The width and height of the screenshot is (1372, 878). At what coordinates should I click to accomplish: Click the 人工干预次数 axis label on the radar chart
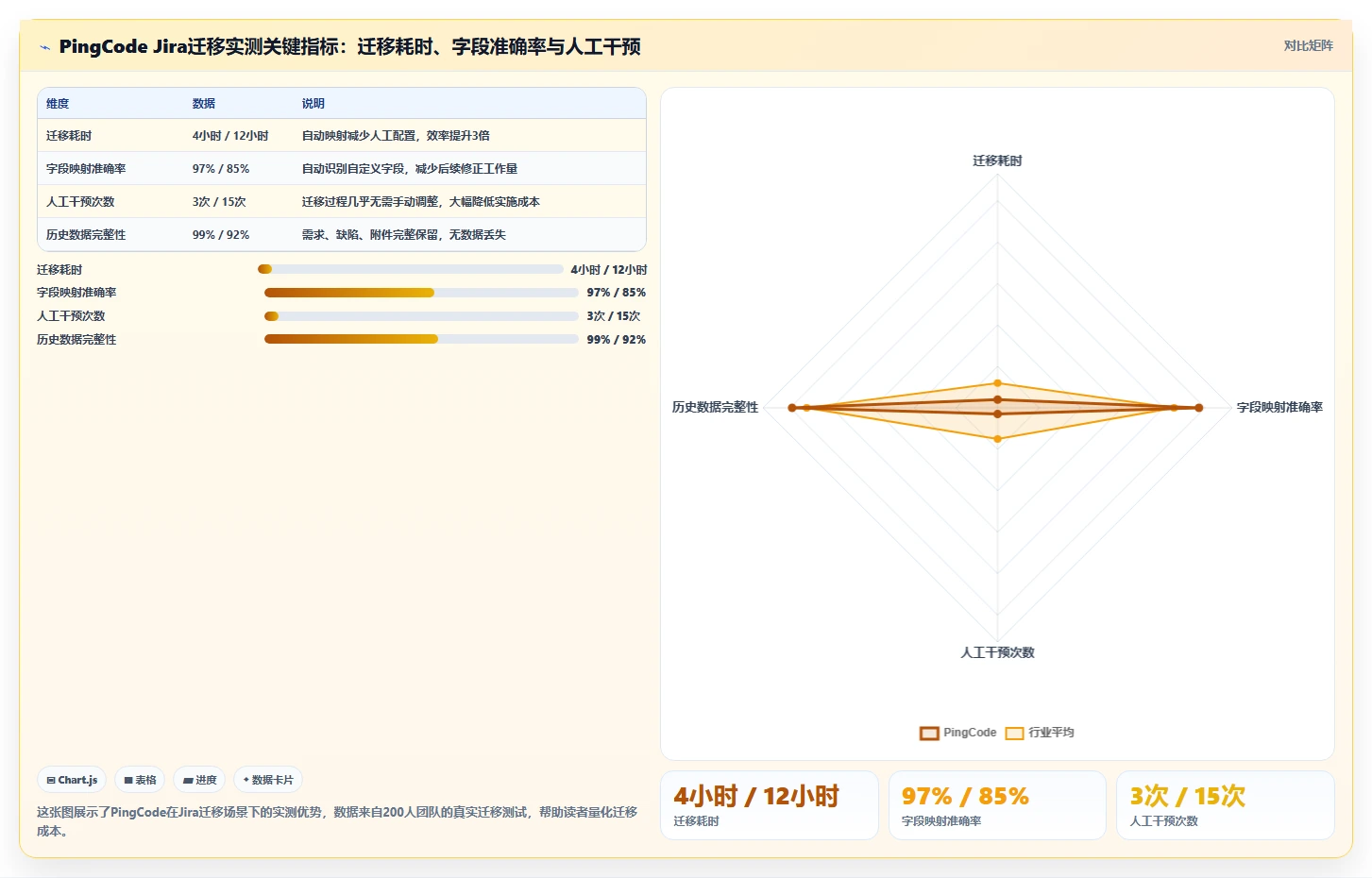(997, 652)
